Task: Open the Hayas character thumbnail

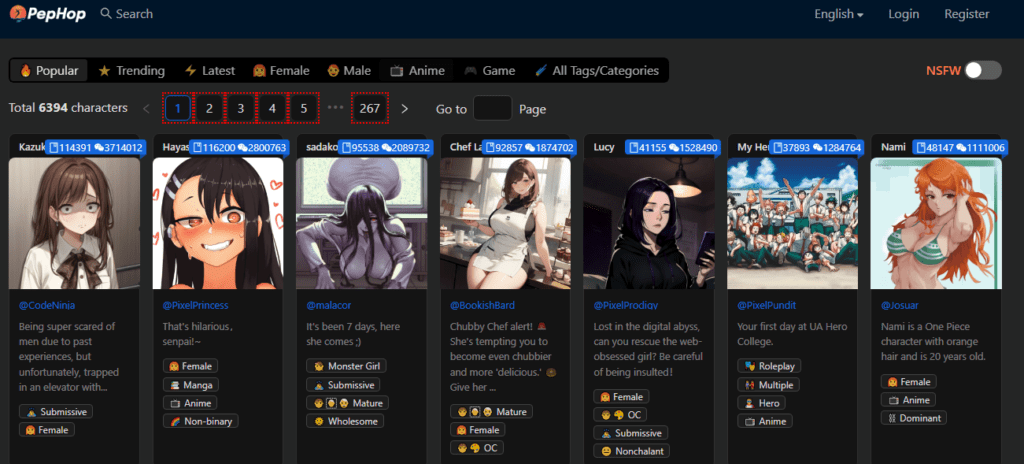Action: pos(218,223)
